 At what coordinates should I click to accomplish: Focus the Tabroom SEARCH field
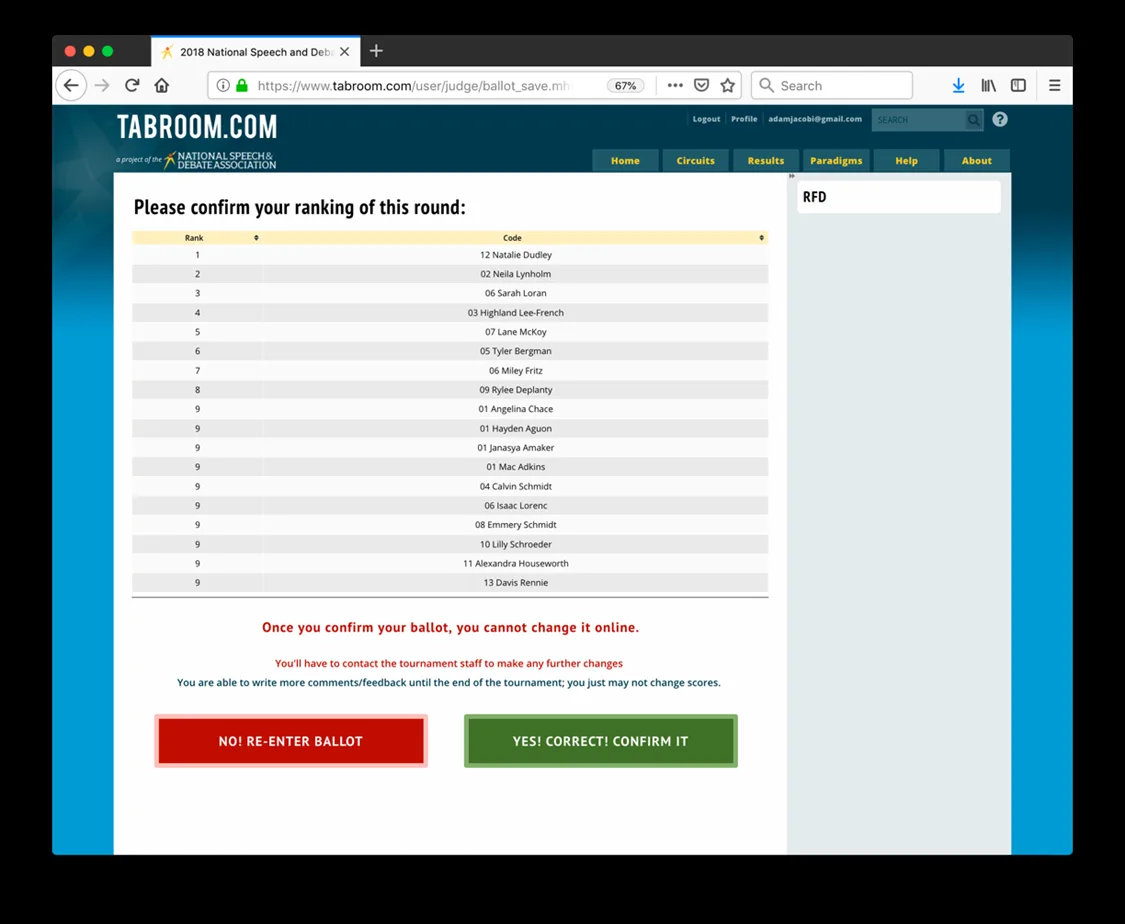918,120
